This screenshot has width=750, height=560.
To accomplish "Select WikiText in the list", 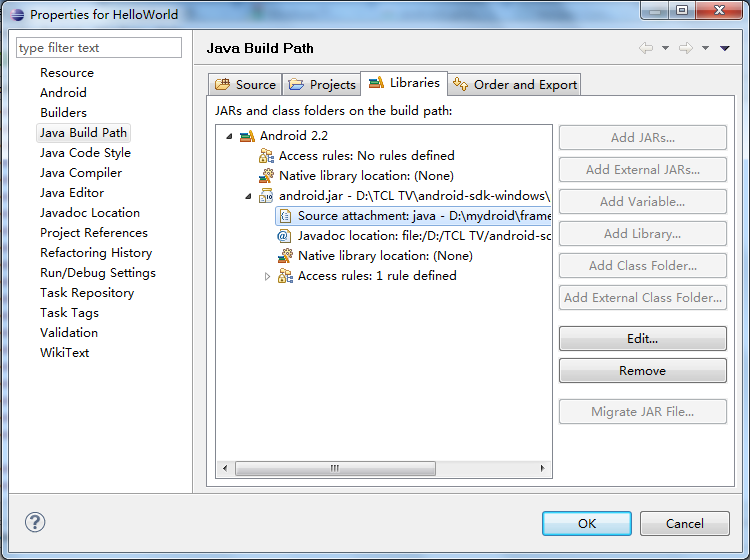I will coord(65,353).
